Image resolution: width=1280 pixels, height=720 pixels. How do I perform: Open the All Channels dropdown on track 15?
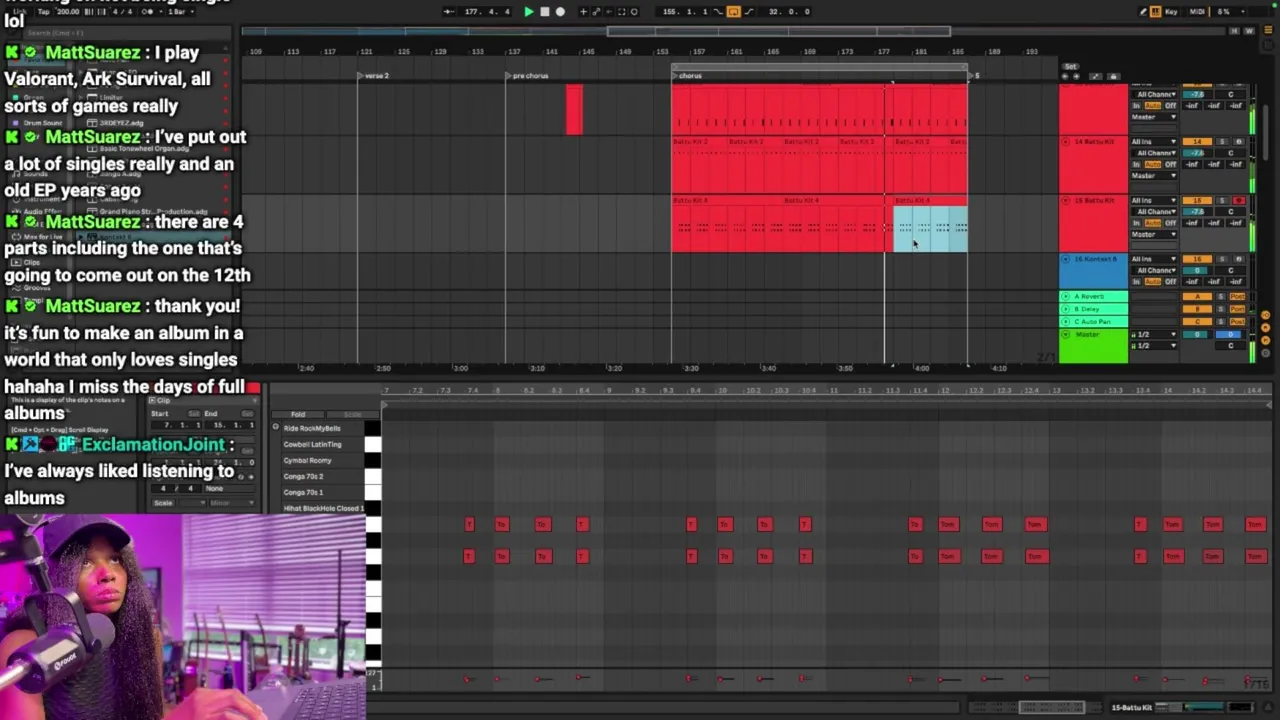click(1155, 212)
